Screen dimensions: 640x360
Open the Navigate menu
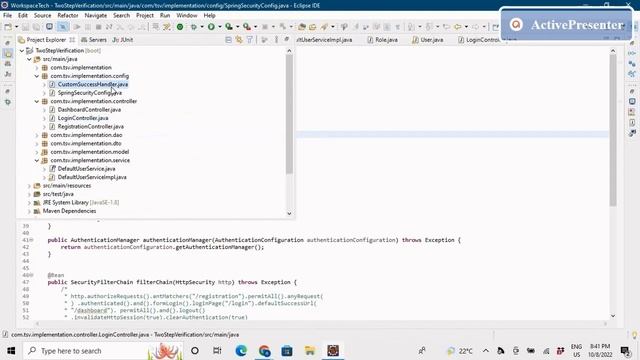click(96, 15)
